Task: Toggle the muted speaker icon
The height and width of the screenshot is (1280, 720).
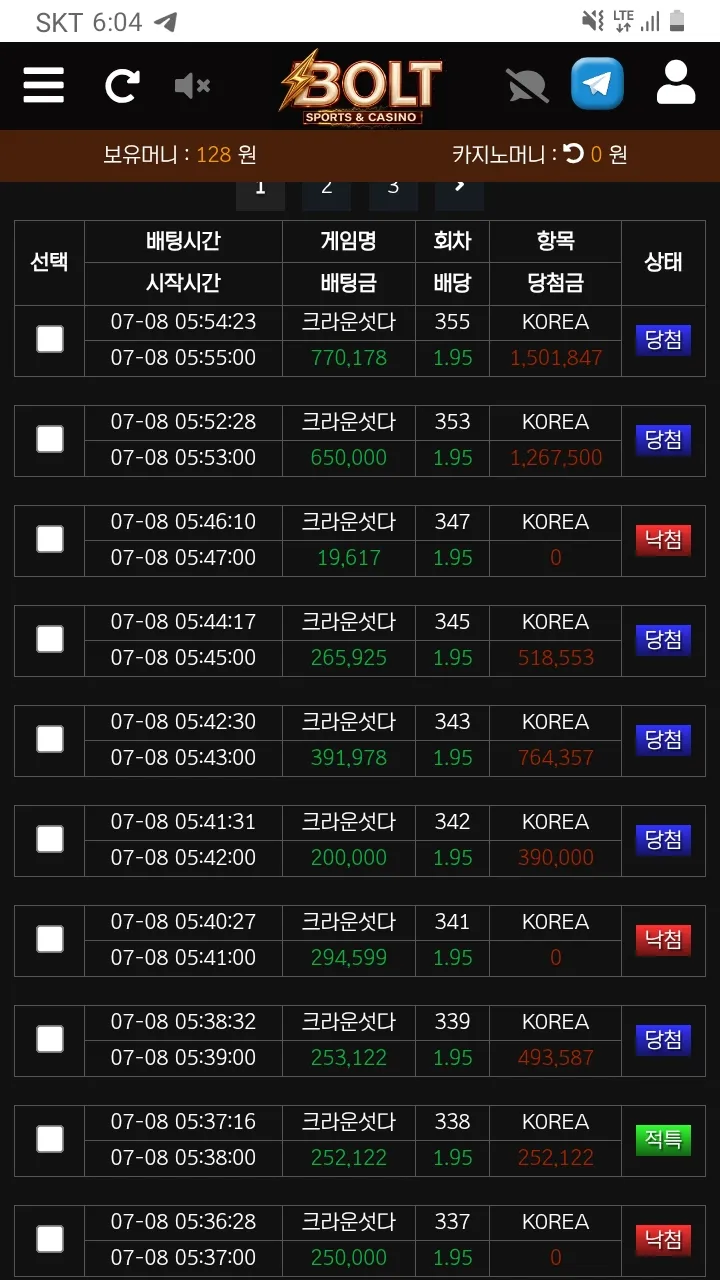Action: (192, 86)
